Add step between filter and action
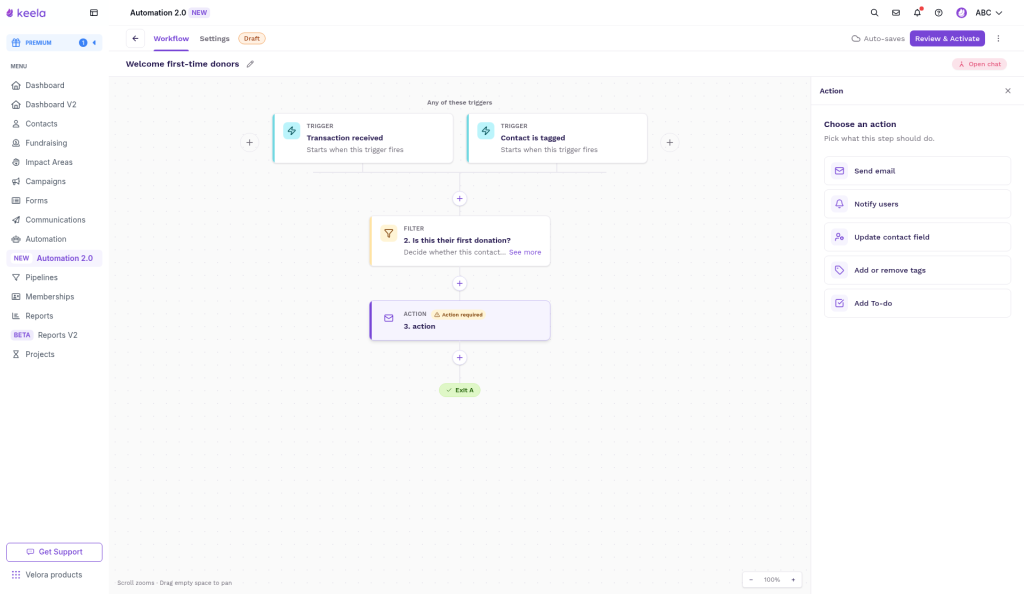The width and height of the screenshot is (1024, 594). (460, 283)
